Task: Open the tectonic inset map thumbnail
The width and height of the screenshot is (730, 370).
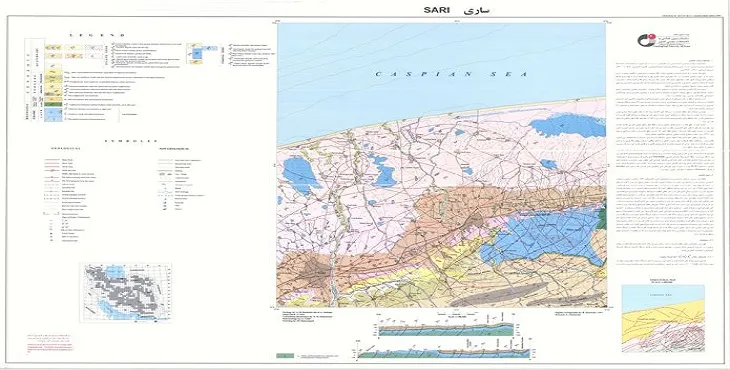Action: coord(663,318)
